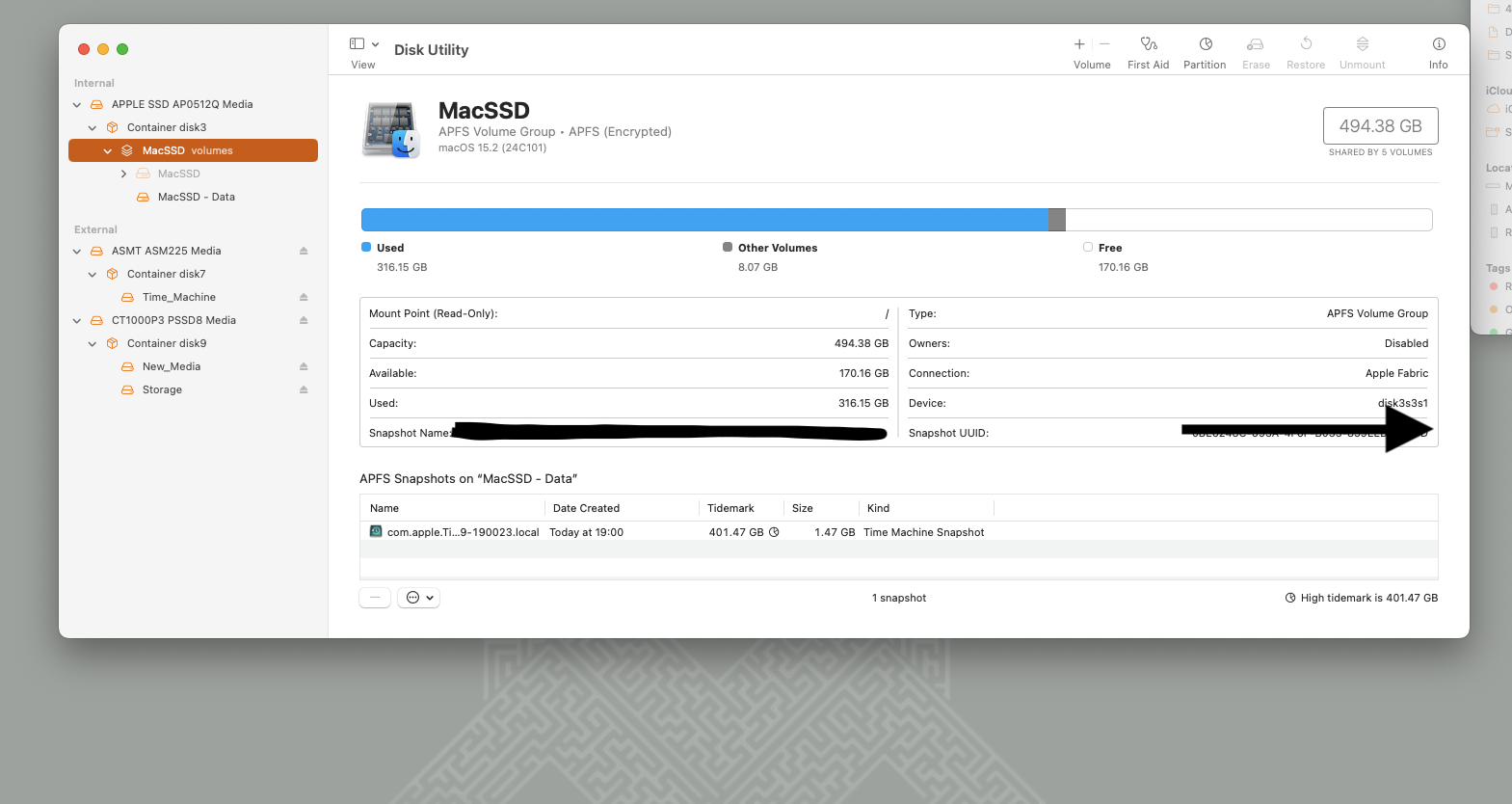Eject the Time_Machine volume
This screenshot has height=804, width=1512.
coord(304,297)
